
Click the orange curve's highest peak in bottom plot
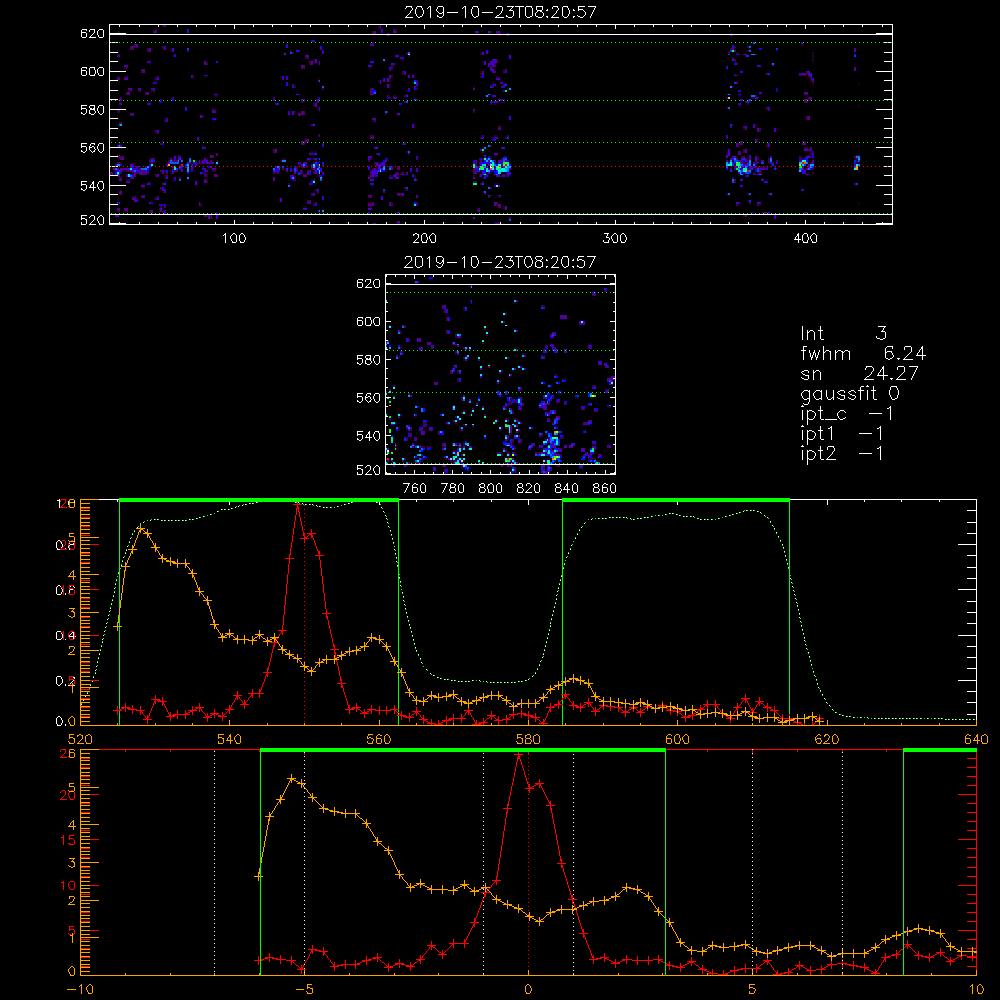click(x=292, y=779)
